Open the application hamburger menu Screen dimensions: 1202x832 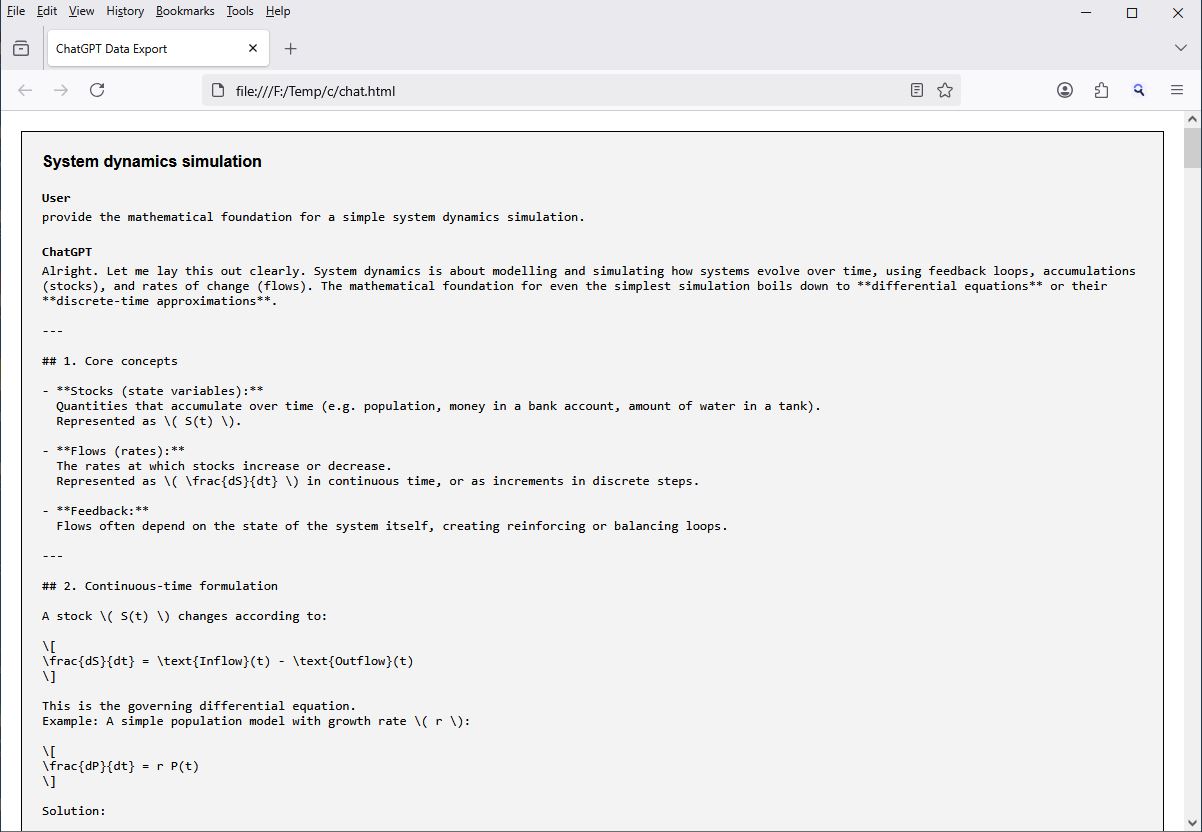tap(1177, 90)
